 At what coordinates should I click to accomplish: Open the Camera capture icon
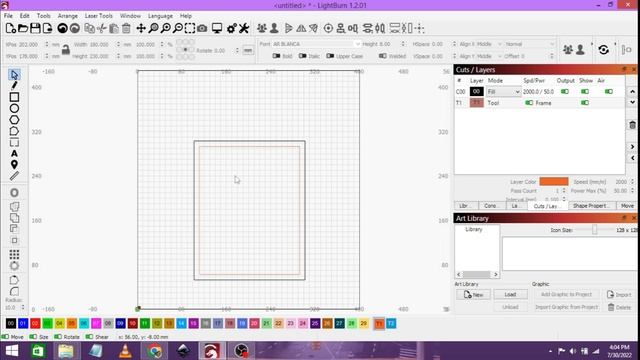tap(202, 28)
